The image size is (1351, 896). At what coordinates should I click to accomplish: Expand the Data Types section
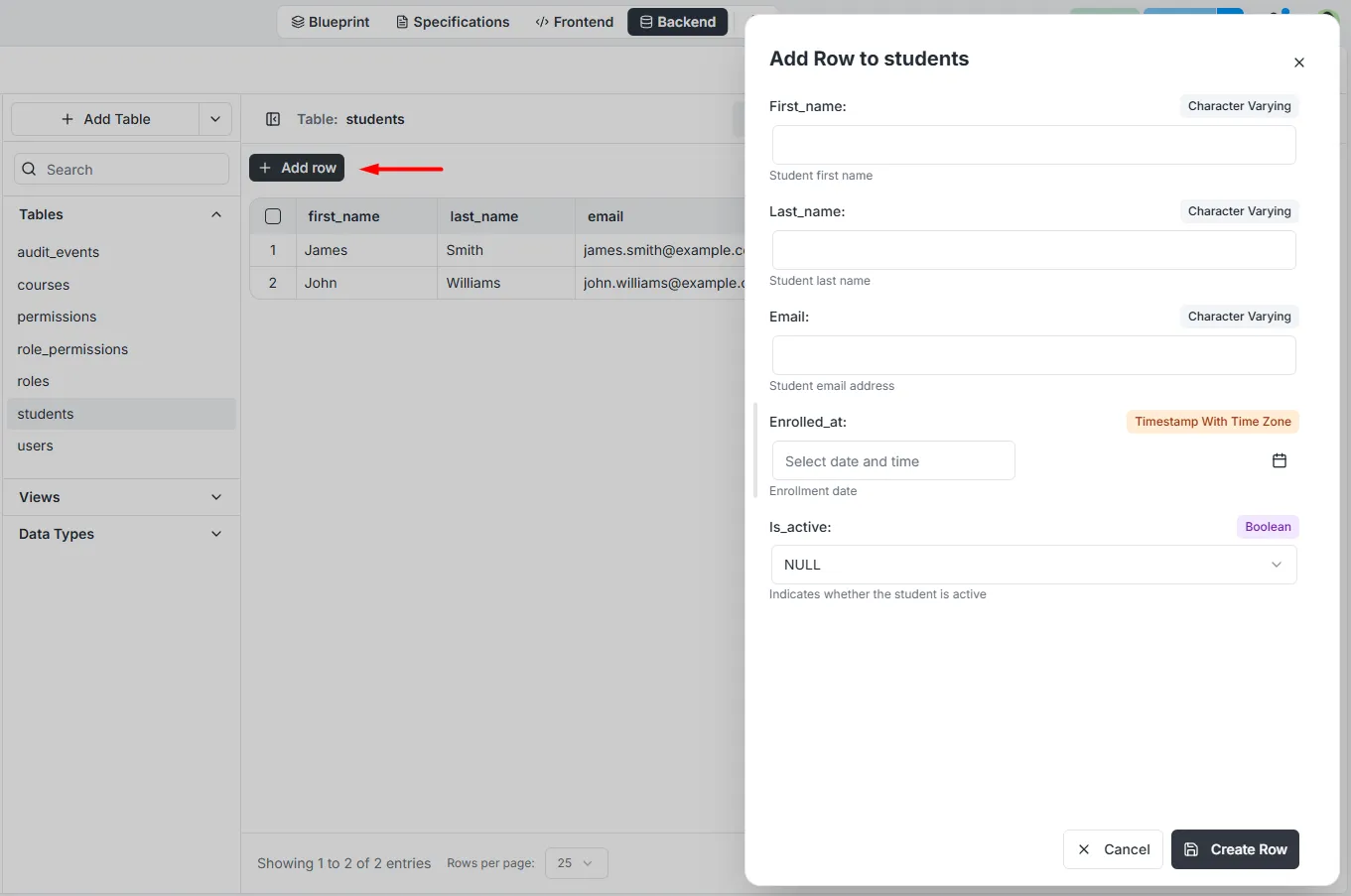216,534
